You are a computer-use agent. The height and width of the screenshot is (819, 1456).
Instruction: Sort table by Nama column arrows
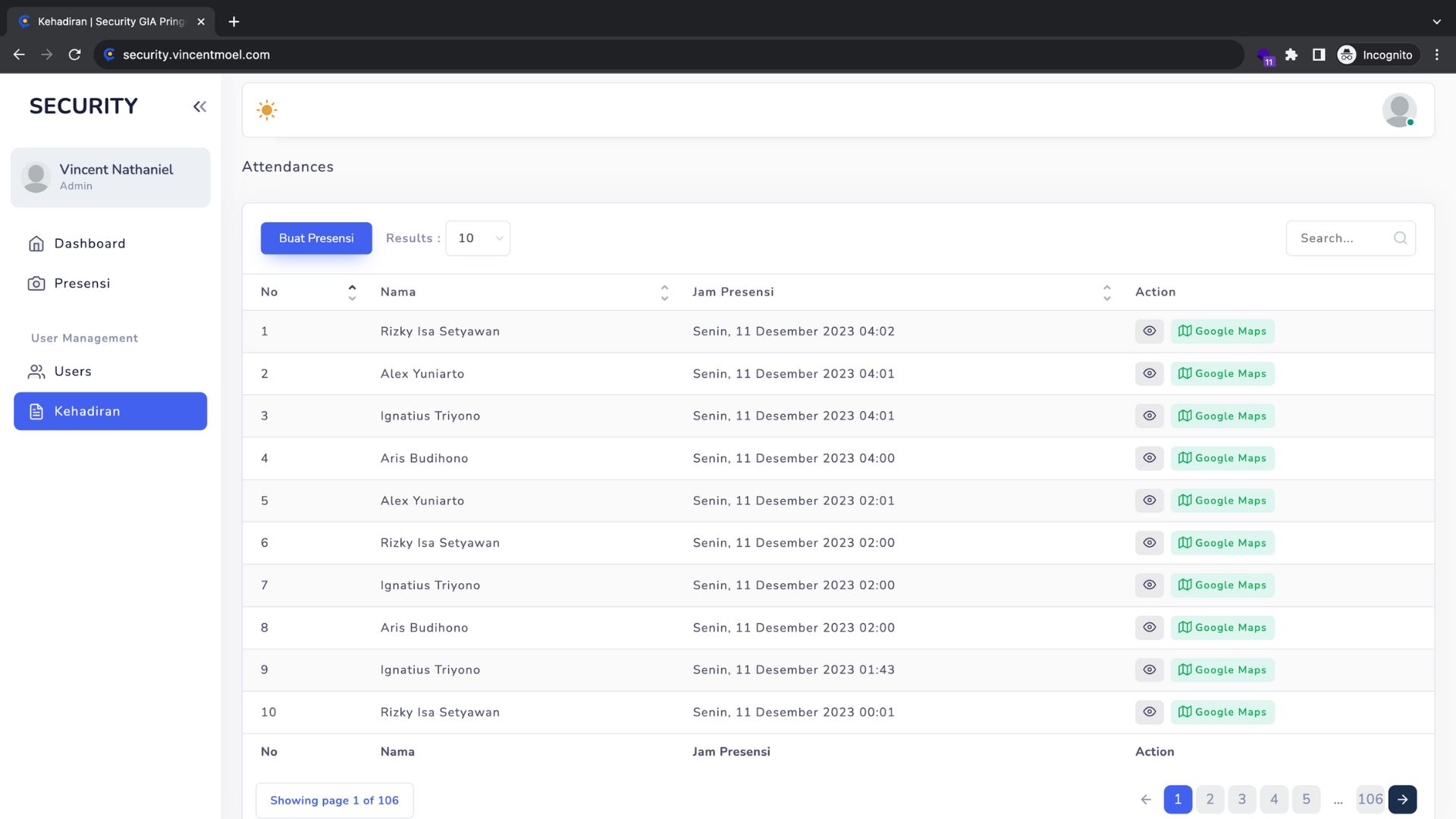pos(664,293)
